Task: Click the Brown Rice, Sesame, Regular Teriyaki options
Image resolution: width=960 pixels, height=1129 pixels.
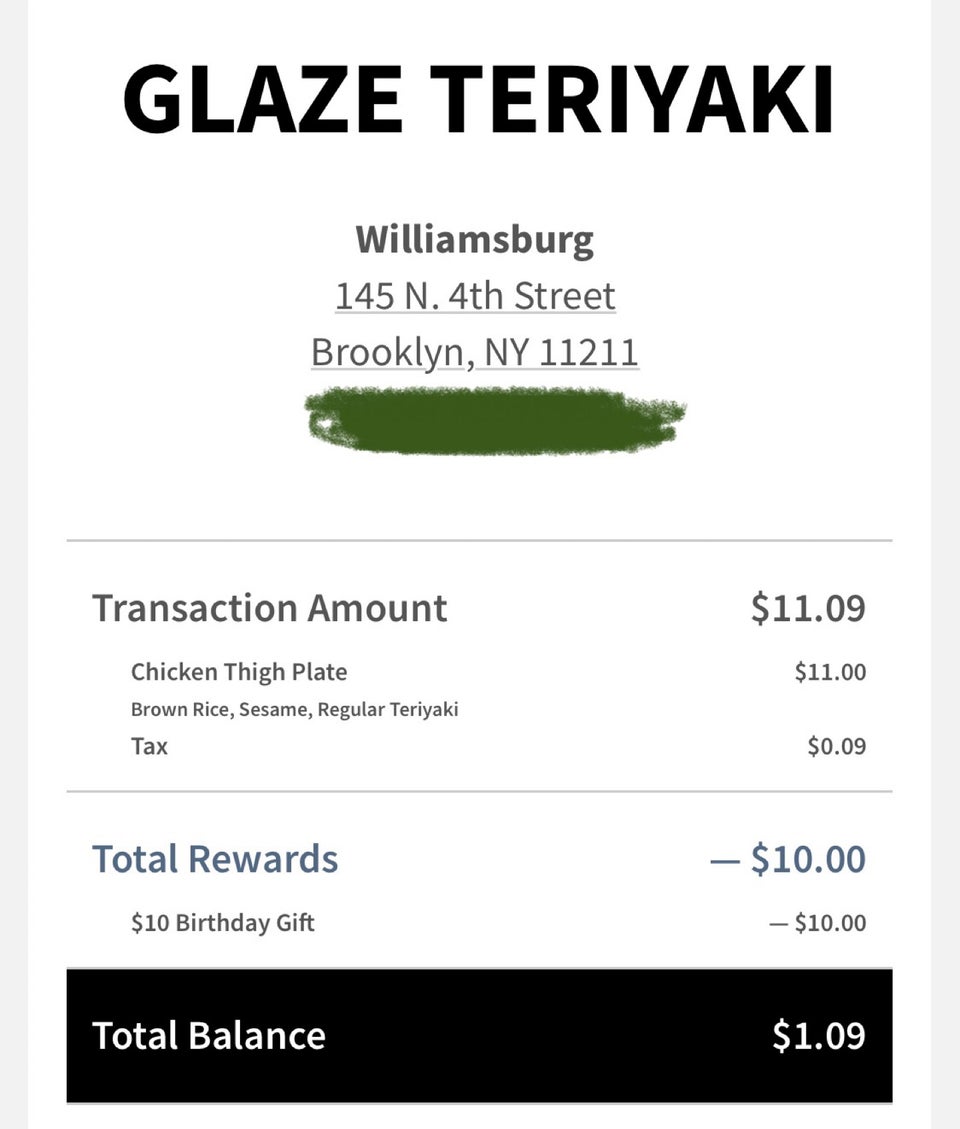Action: pos(294,710)
